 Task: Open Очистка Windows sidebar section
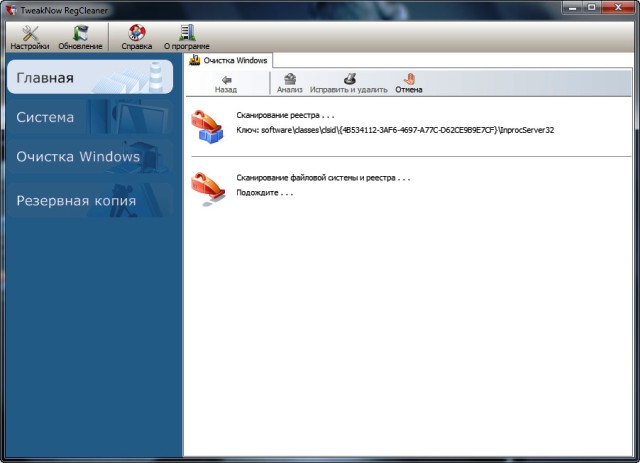(90, 156)
